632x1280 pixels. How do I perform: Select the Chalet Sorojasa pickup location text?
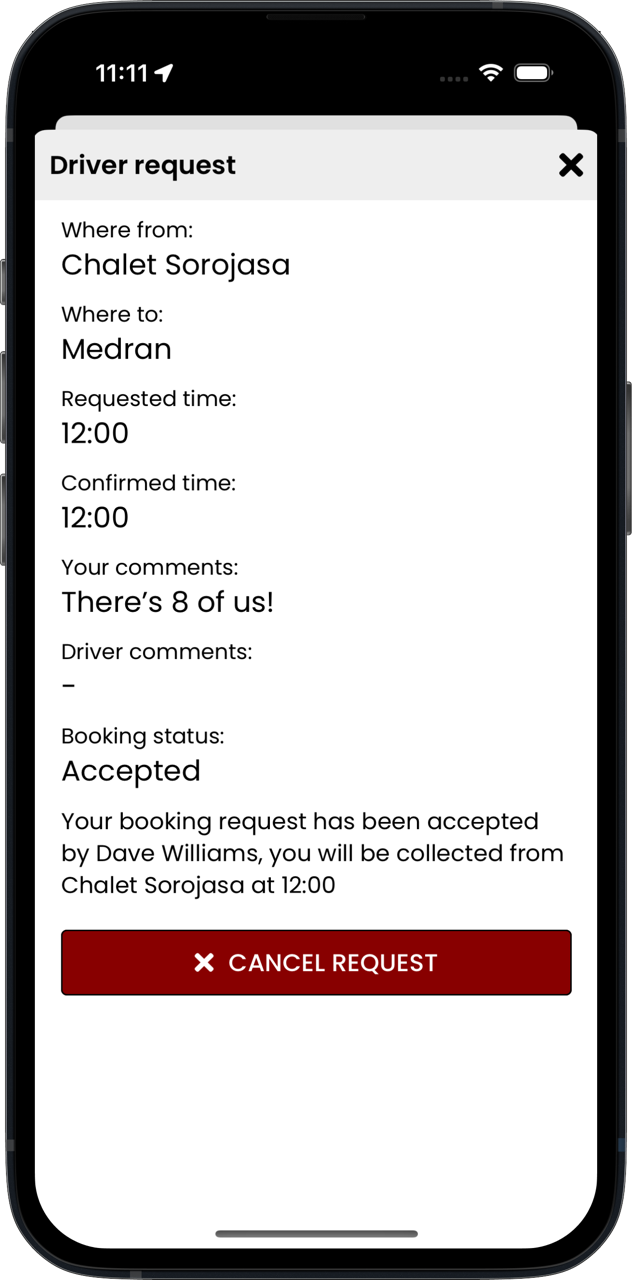(176, 265)
